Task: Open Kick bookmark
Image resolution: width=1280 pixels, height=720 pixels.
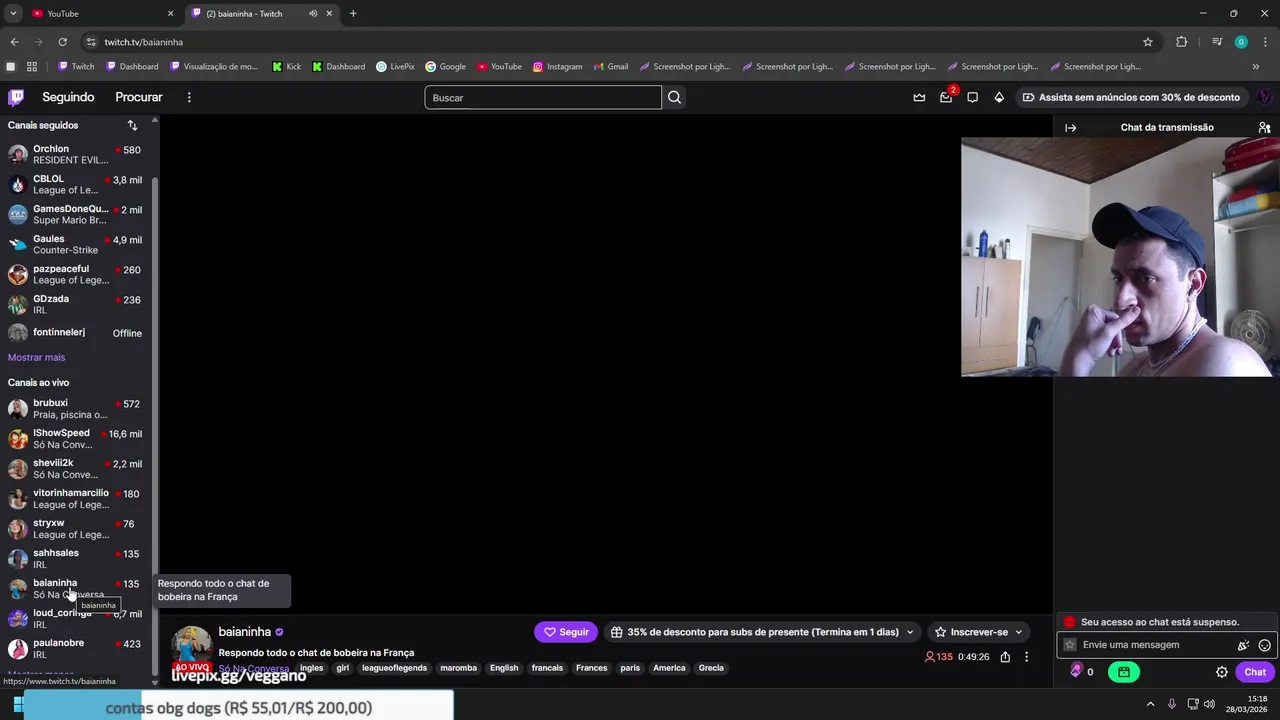Action: 286,67
